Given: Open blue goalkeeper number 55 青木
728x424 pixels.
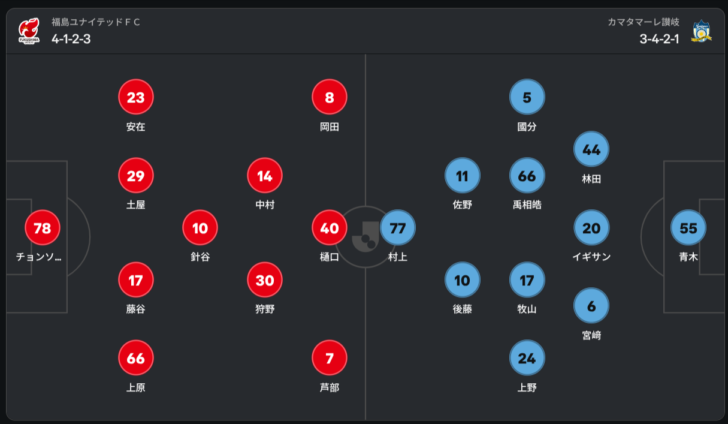Looking at the screenshot, I should (688, 228).
